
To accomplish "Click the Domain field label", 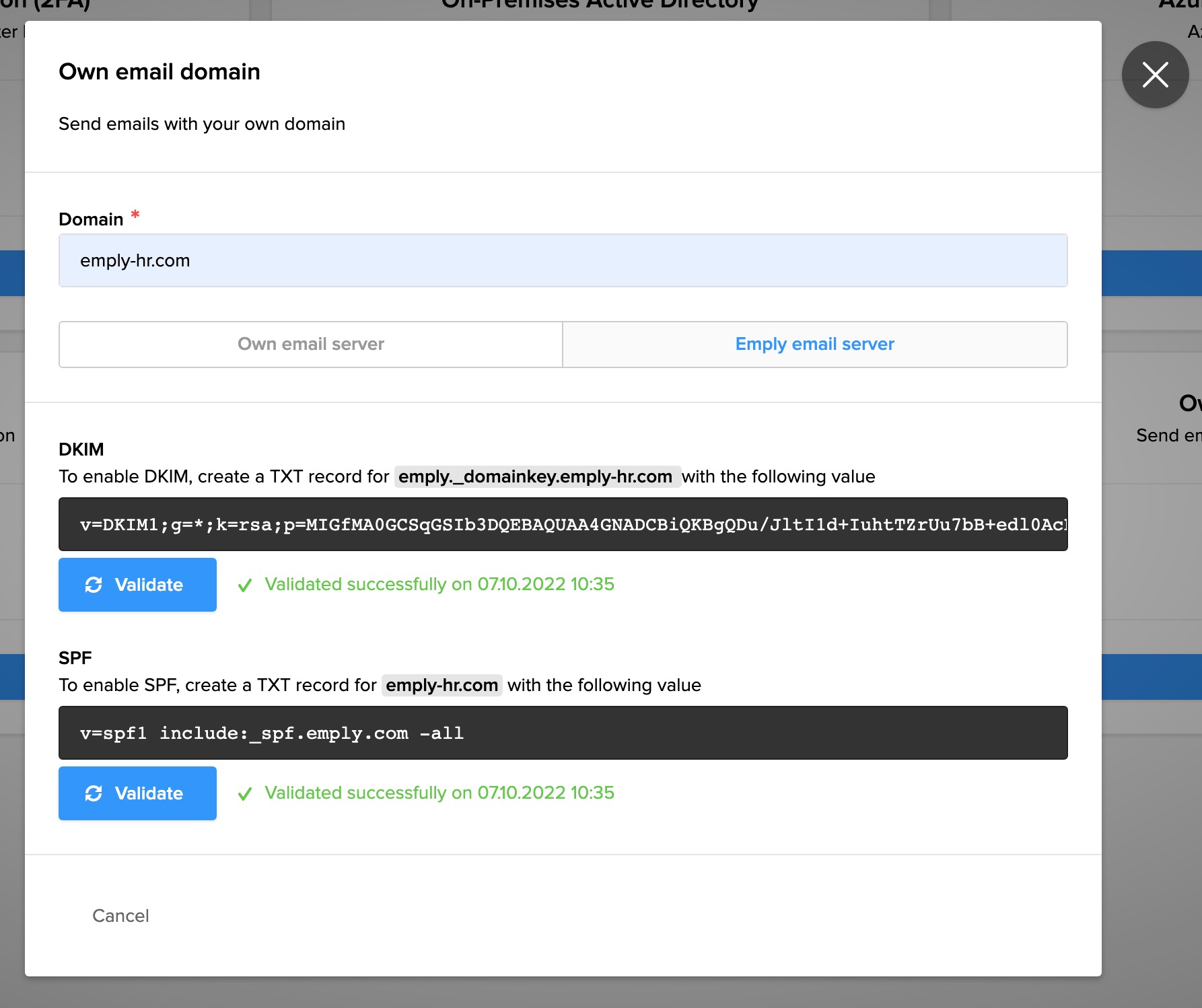I will pos(91,219).
